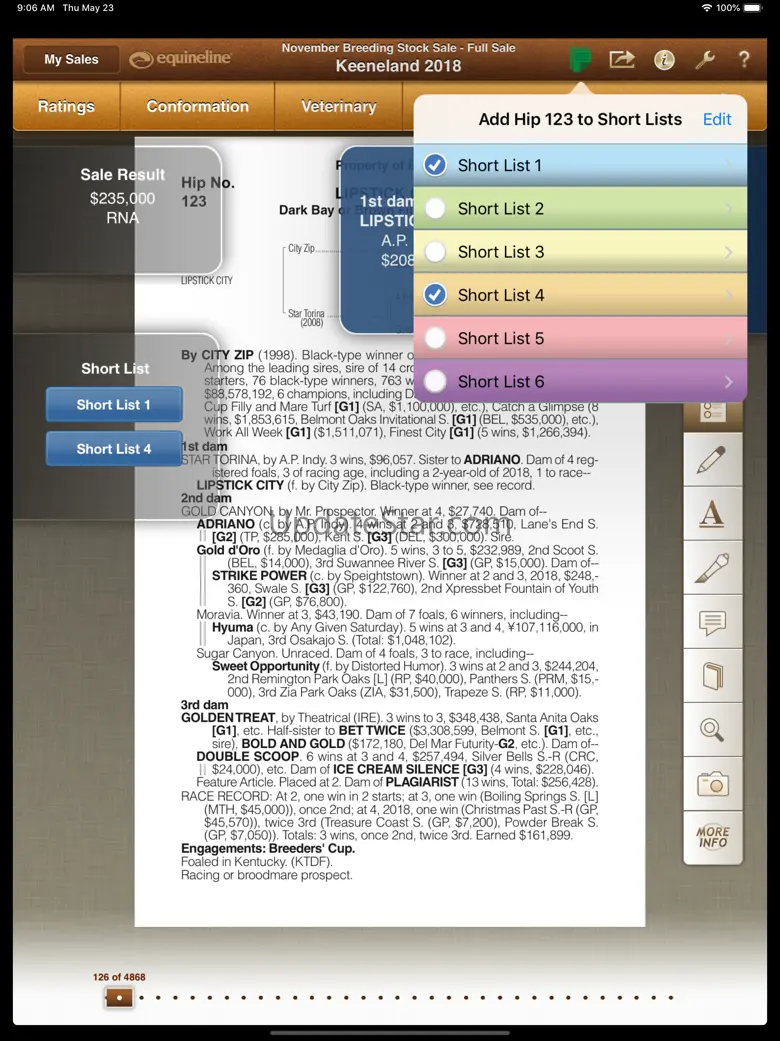780x1041 pixels.
Task: Tap the blue Short List 4 button
Action: (114, 449)
